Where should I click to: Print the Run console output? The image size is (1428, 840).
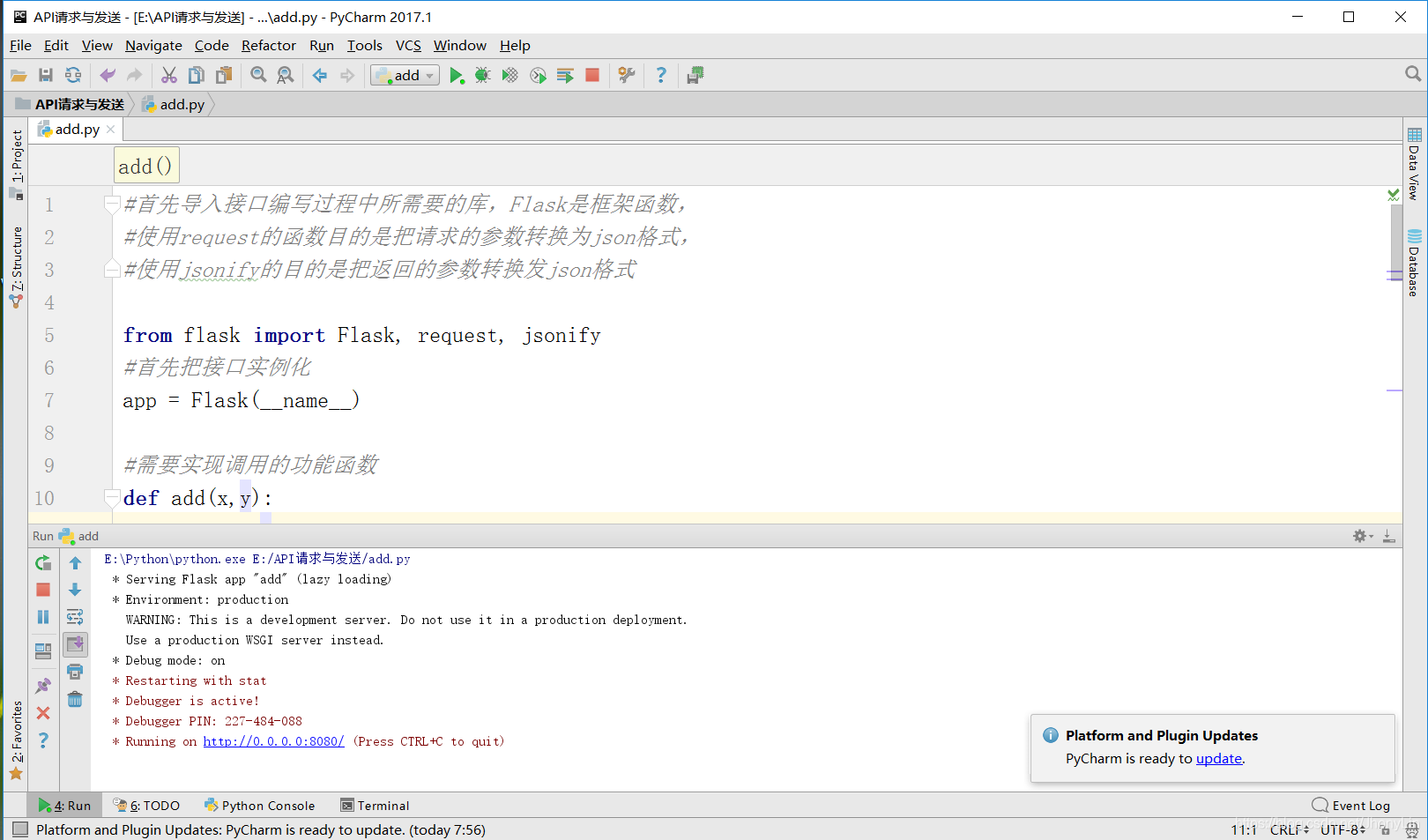[75, 672]
